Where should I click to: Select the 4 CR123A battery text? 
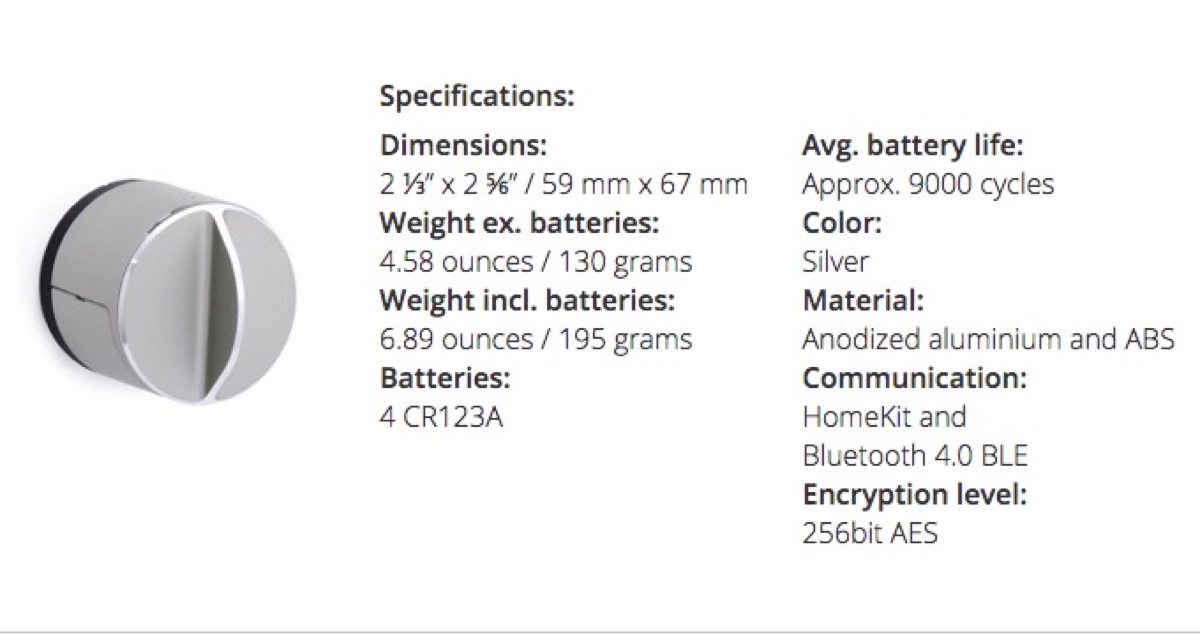point(441,417)
